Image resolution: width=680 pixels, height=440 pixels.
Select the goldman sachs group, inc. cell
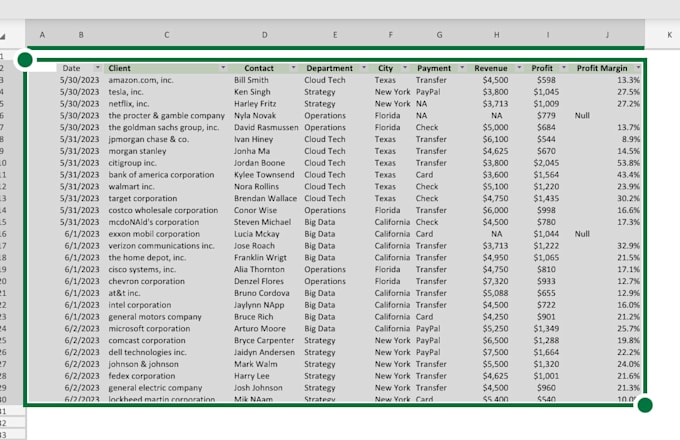click(163, 127)
